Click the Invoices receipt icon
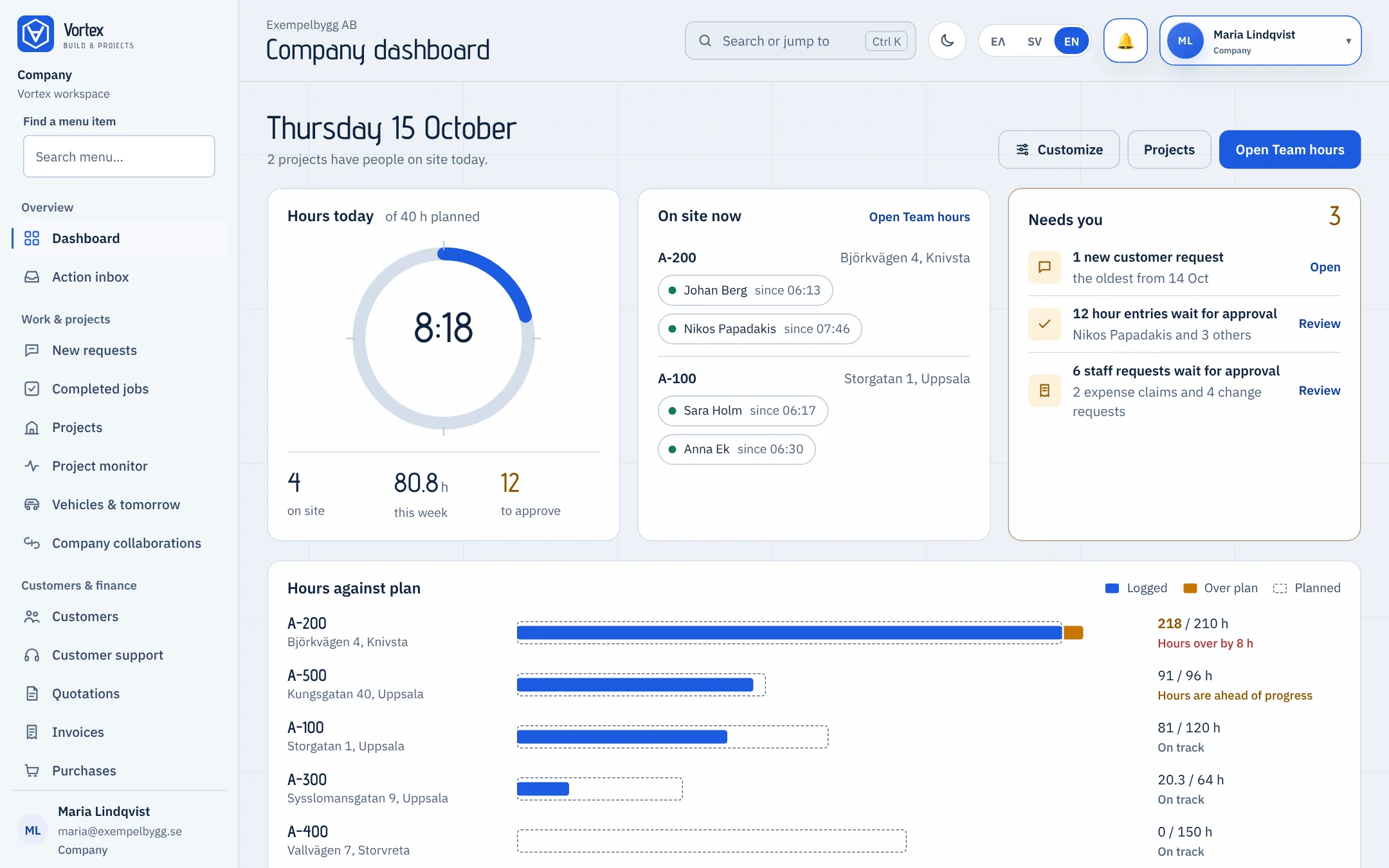The width and height of the screenshot is (1389, 868). coord(32,732)
